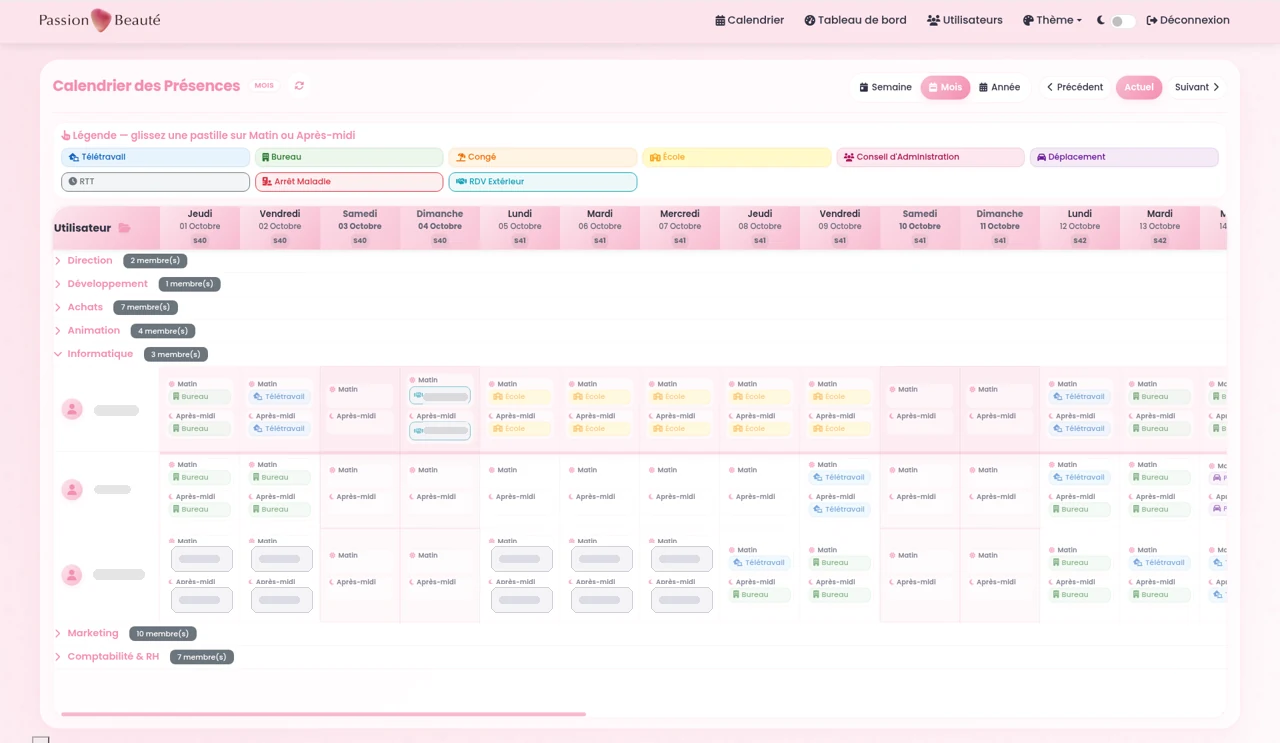Select the Arrêt Maladie legend chip
The height and width of the screenshot is (743, 1280).
click(x=349, y=182)
